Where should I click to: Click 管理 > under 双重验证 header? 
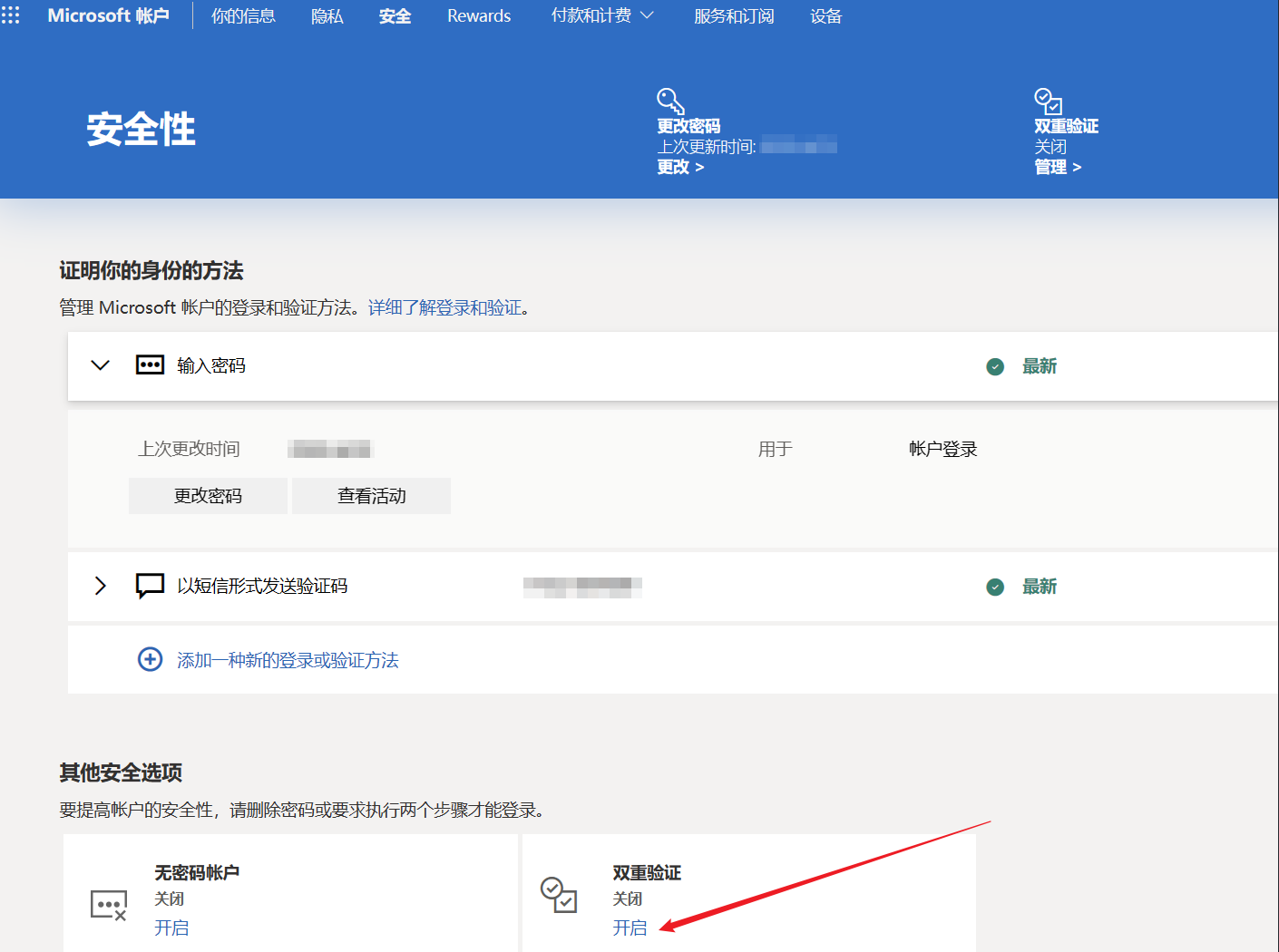1058,167
